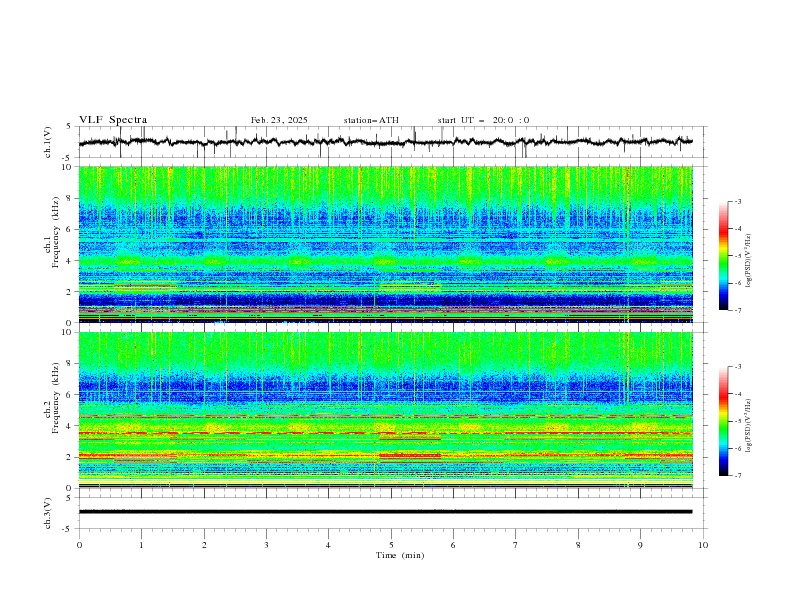The image size is (792, 612).
Task: Click time axis tick label "2"
Action: tap(204, 545)
